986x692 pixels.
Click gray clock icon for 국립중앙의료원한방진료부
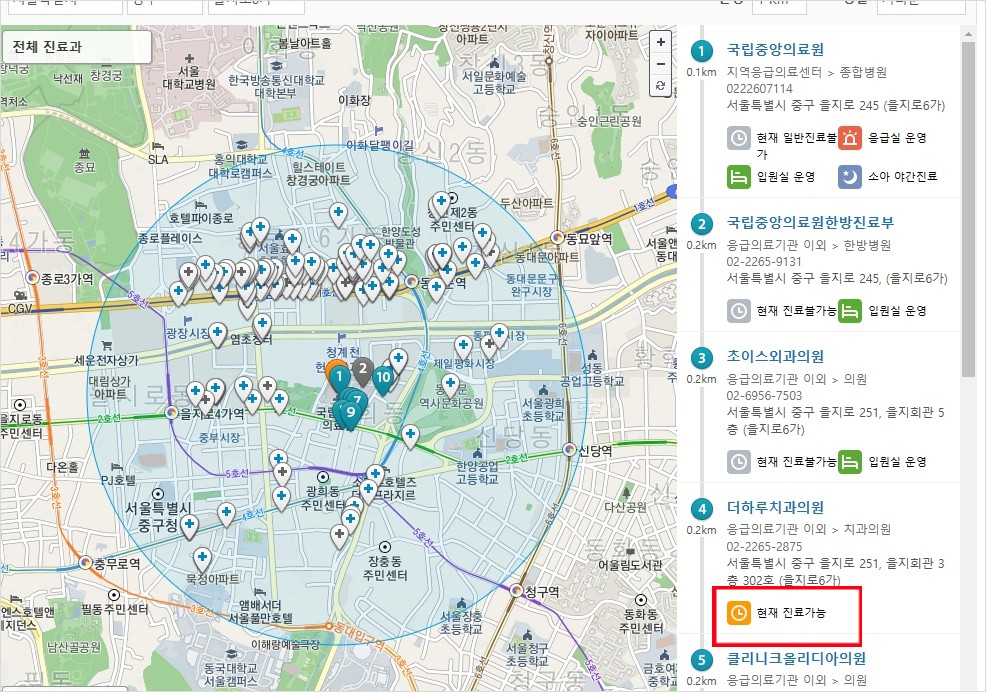click(739, 311)
